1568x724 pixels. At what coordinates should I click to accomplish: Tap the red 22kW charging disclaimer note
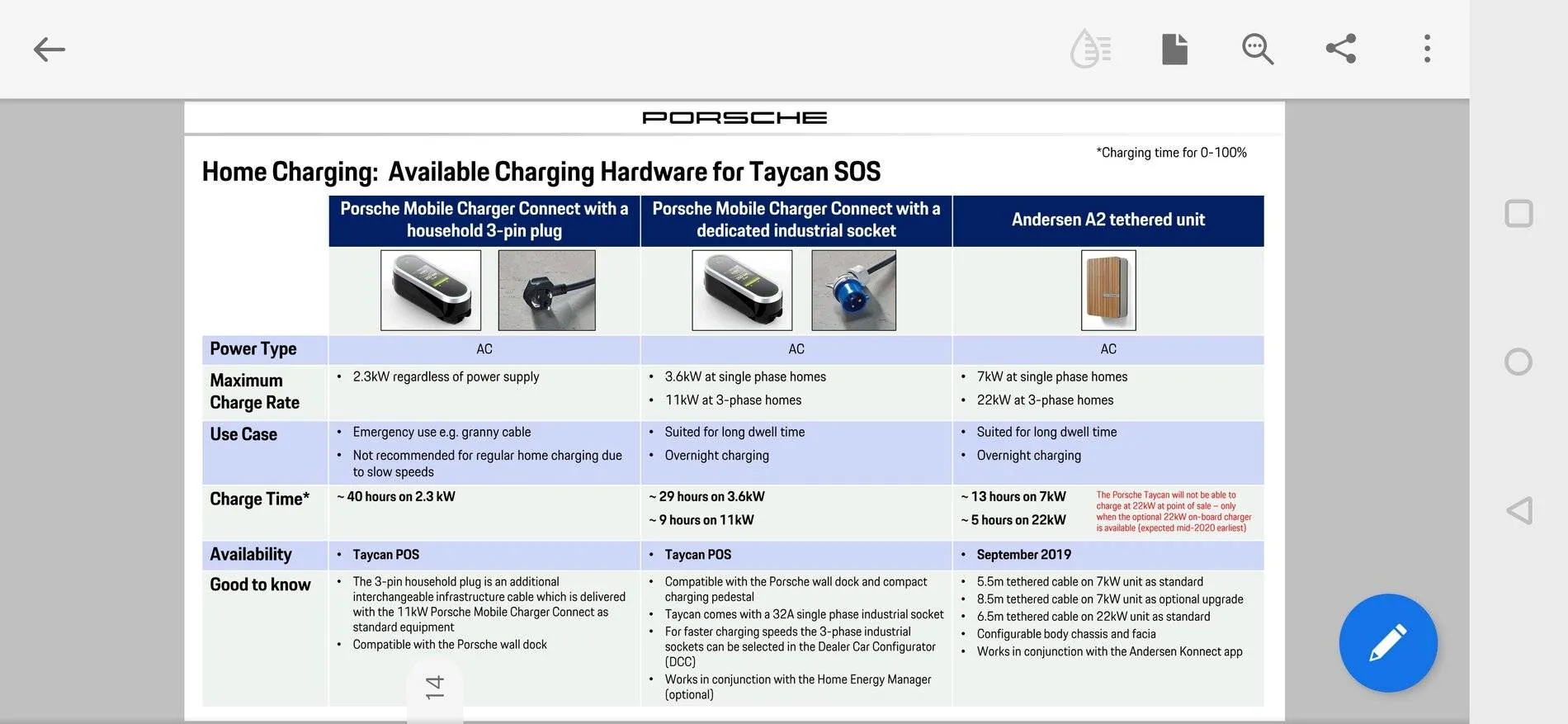tap(1174, 511)
